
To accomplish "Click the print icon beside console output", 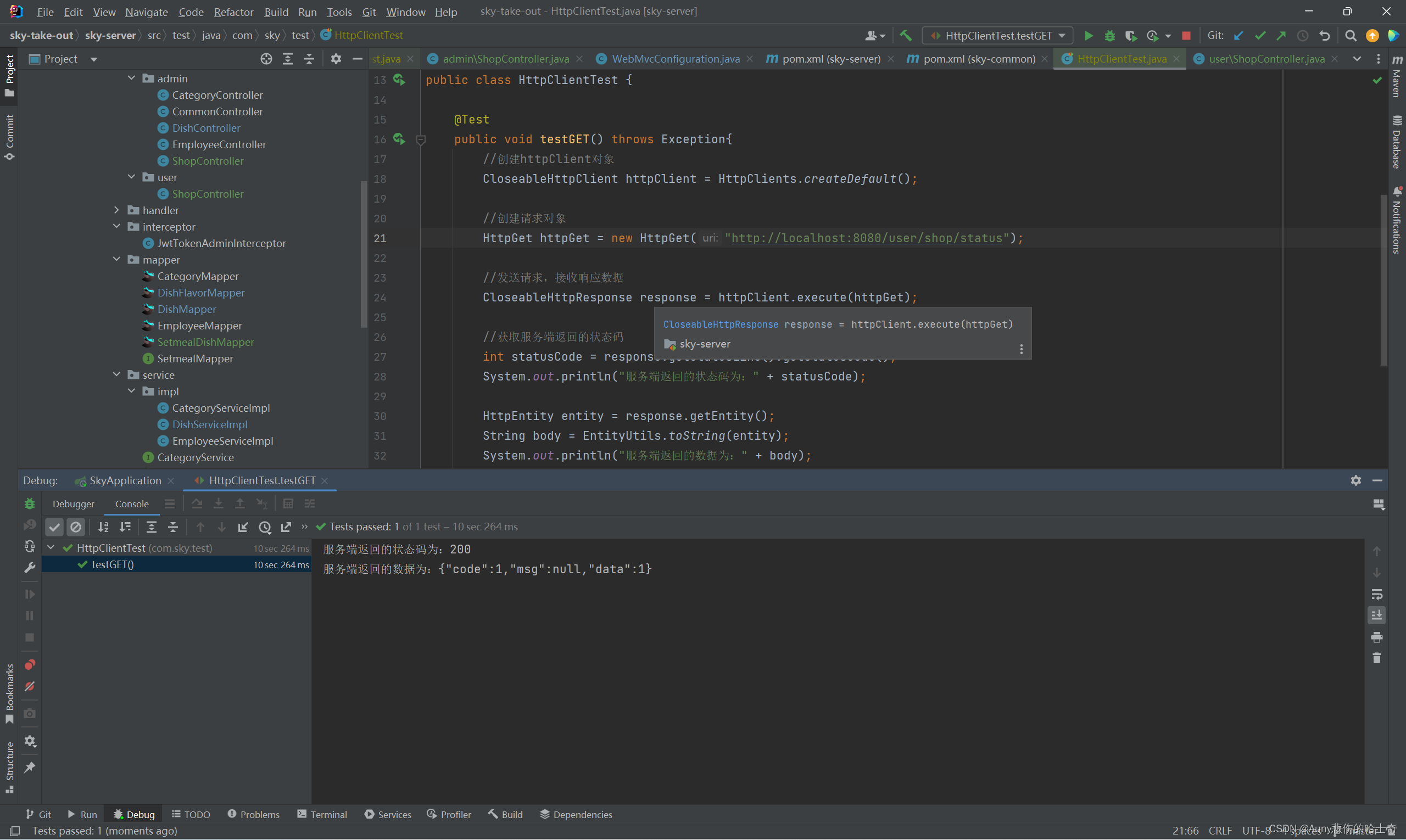I will 1377,637.
